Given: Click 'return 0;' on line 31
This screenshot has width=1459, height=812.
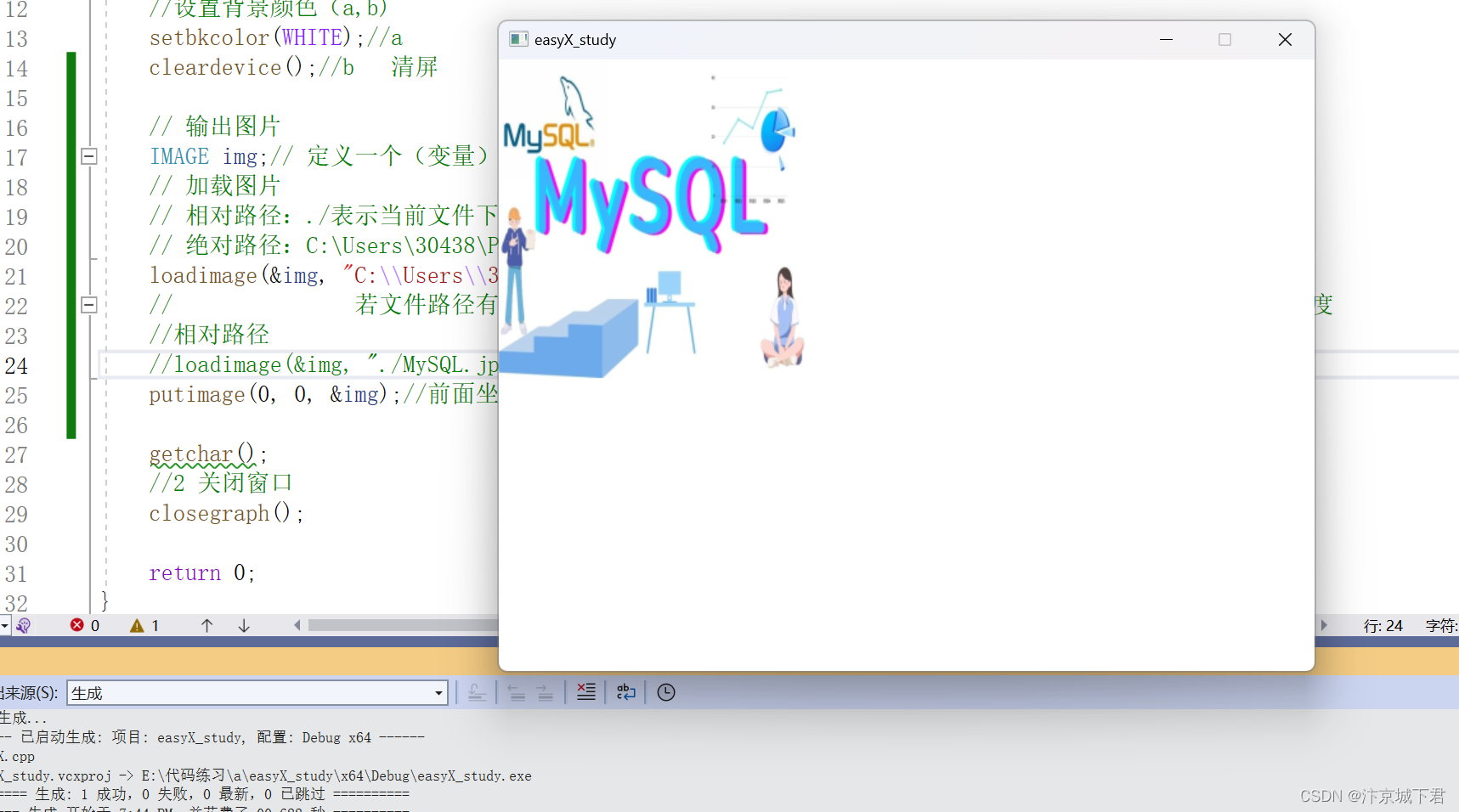Looking at the screenshot, I should [201, 572].
